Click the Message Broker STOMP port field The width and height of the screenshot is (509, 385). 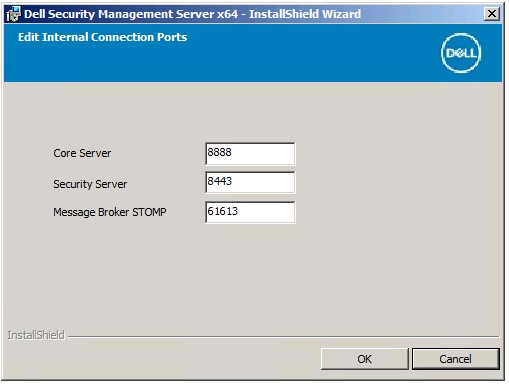tap(250, 212)
